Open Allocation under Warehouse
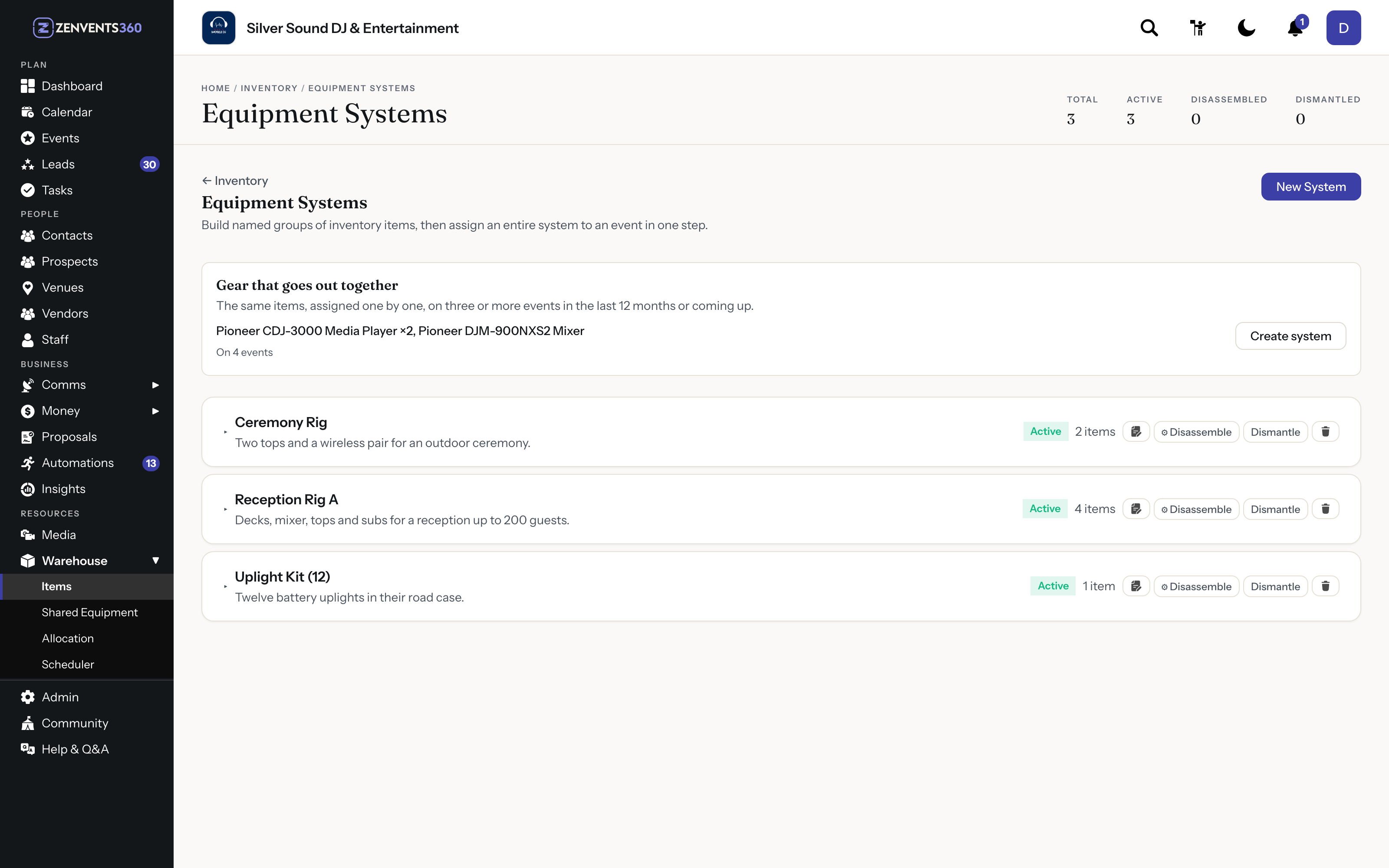 (x=87, y=638)
